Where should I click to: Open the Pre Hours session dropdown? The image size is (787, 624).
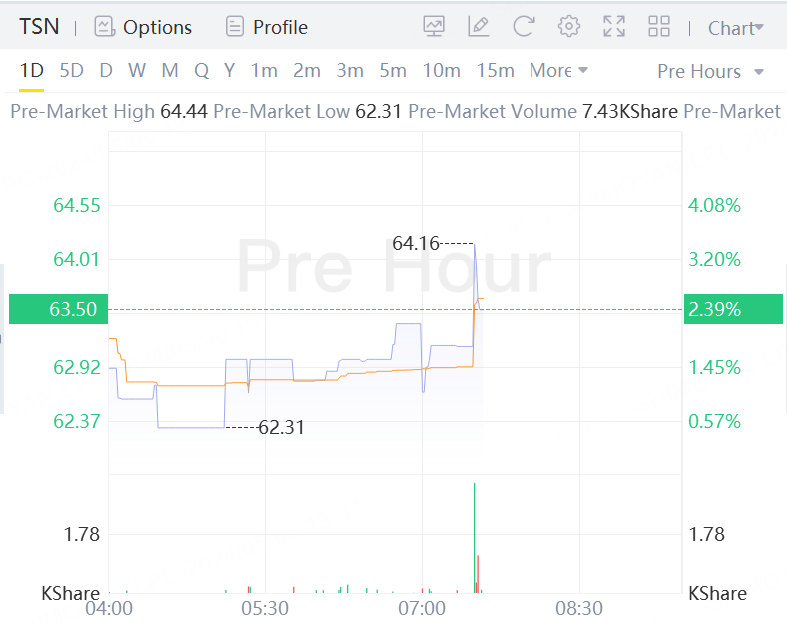(710, 72)
